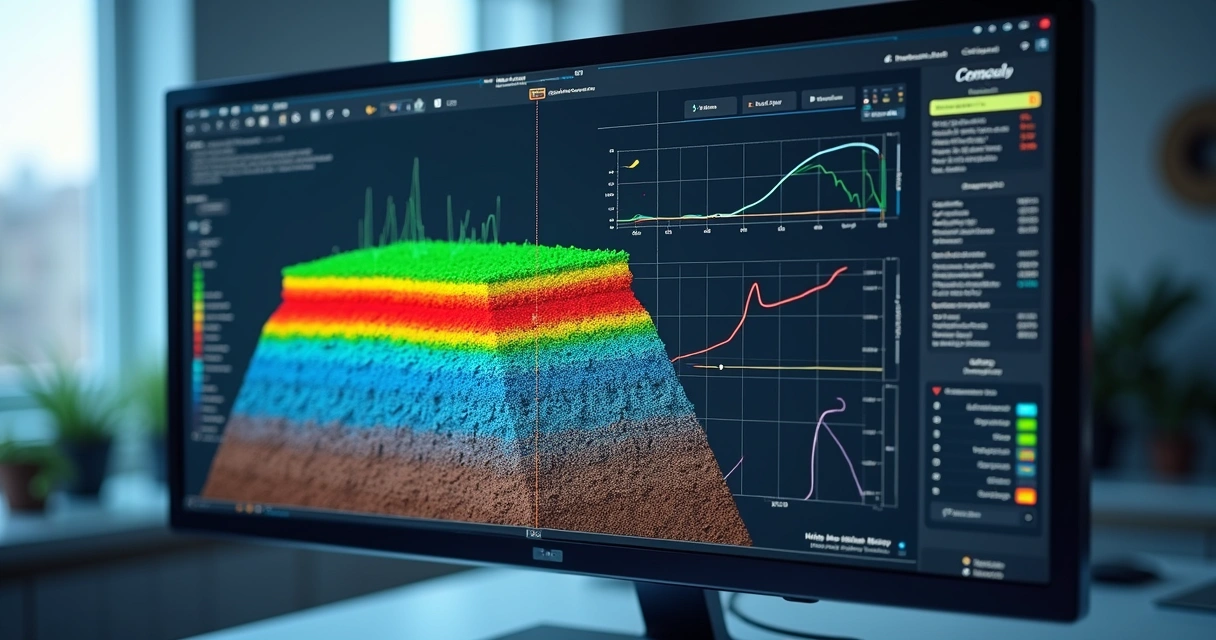Select the first tab button above the chart
Viewport: 1216px width, 640px height.
pos(710,105)
